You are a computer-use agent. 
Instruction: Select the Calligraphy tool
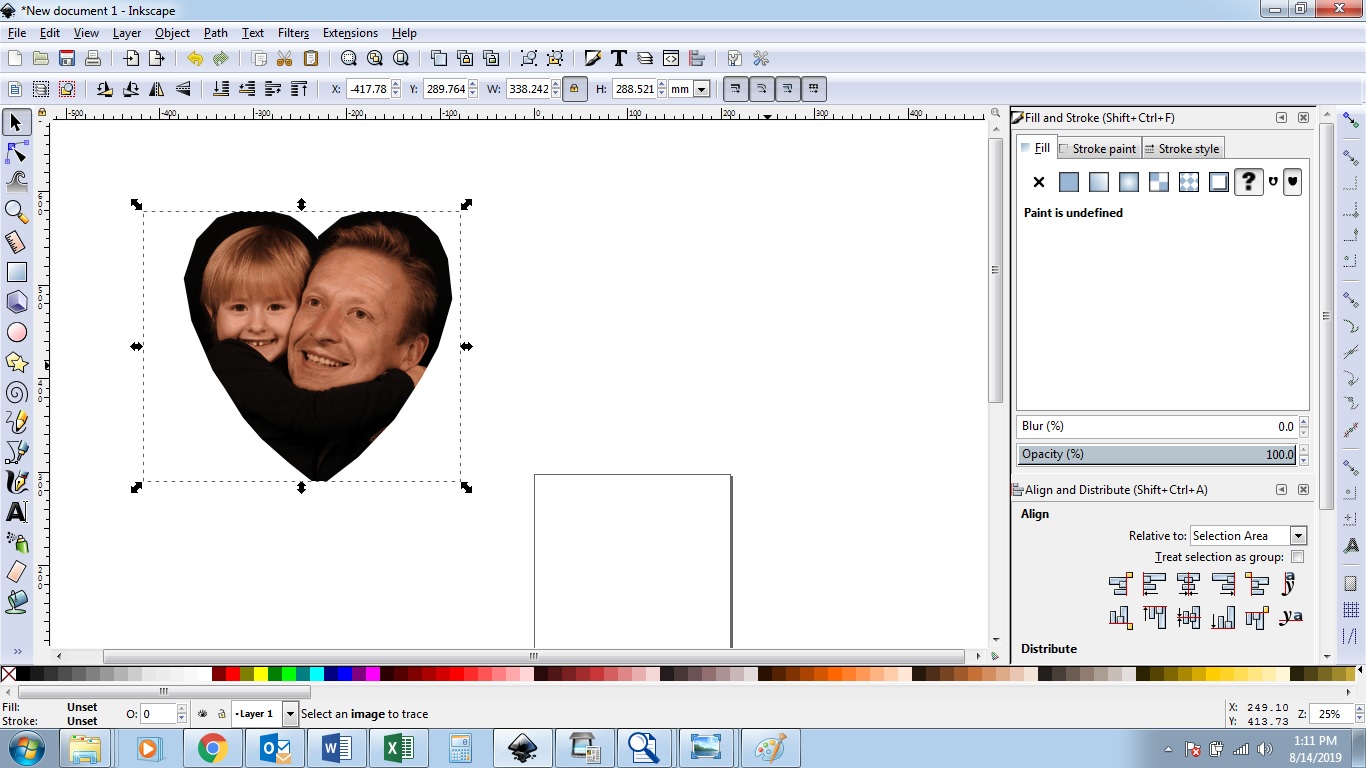tap(17, 482)
